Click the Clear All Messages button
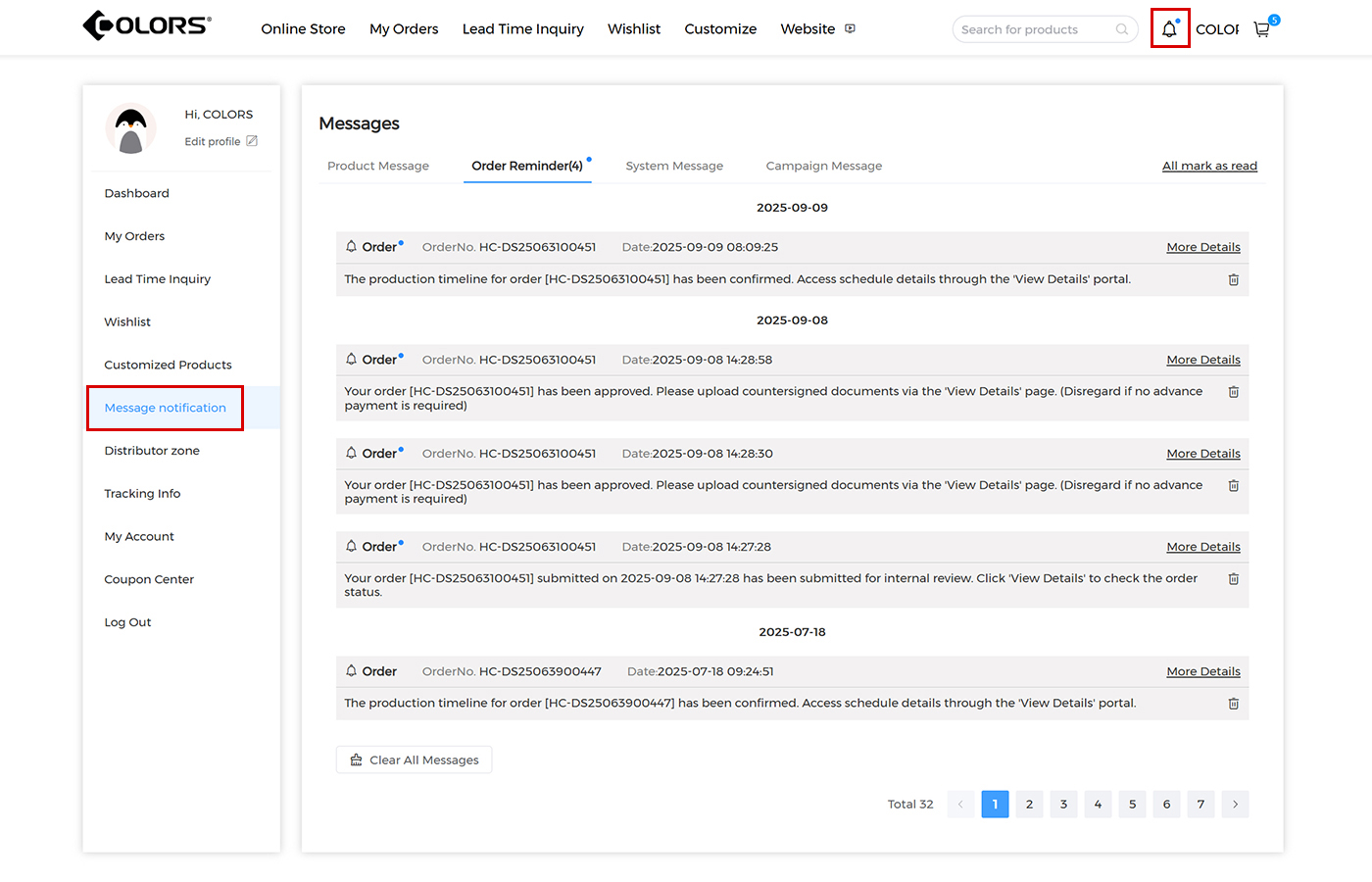The image size is (1372, 882). tap(414, 760)
